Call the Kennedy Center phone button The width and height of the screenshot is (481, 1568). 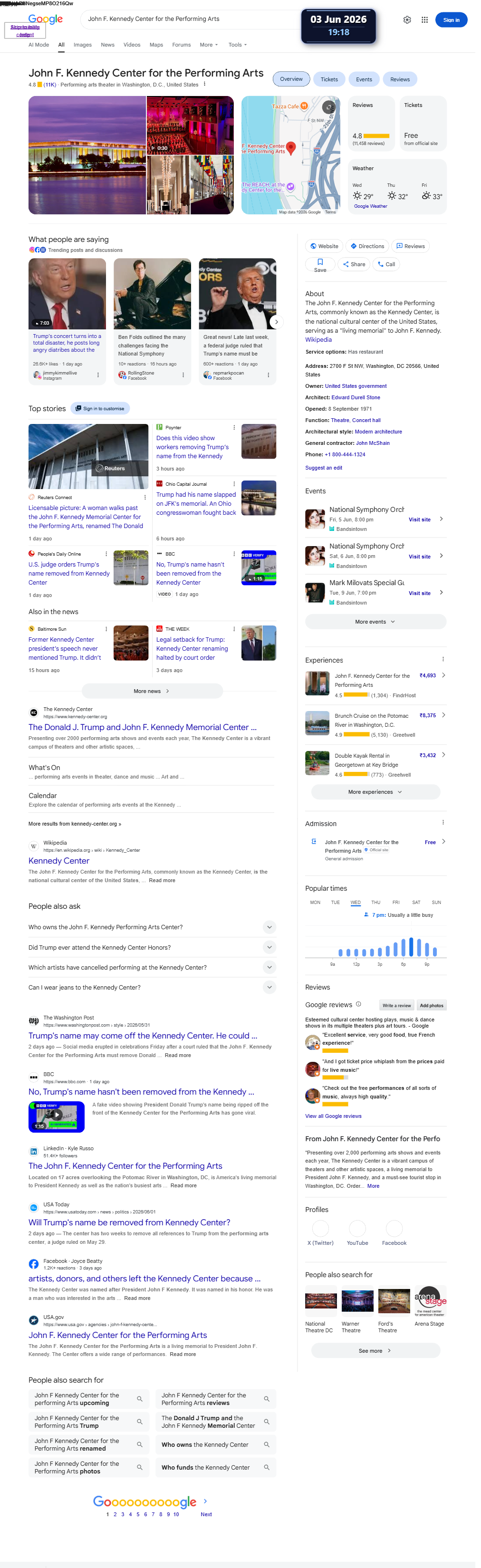coord(386,264)
